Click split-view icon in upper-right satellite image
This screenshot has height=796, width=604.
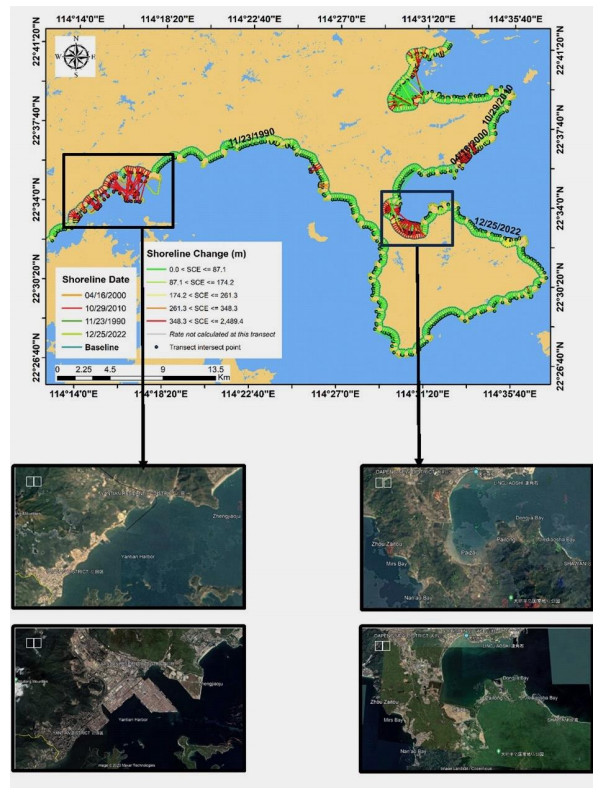click(x=382, y=482)
